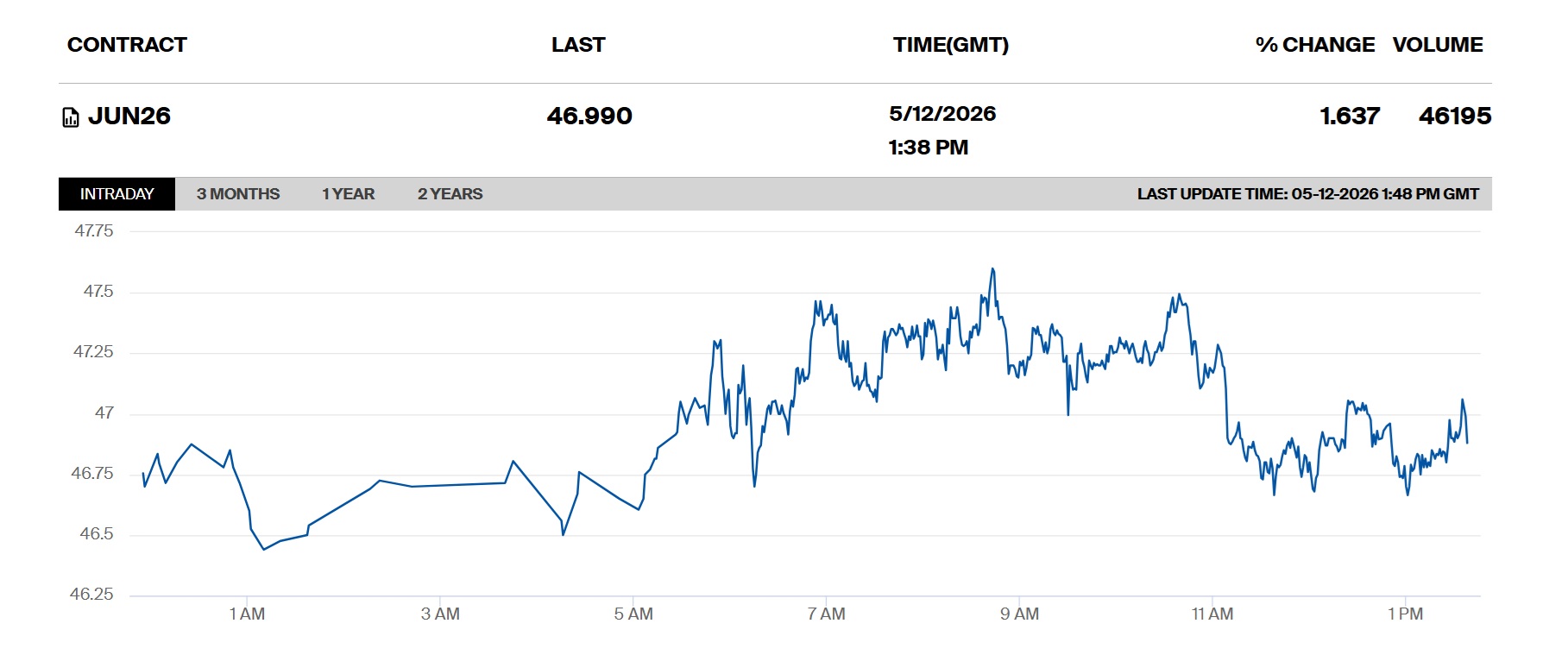Click the percent change value 1.637
Screen dimensions: 1568x655
point(1350,117)
